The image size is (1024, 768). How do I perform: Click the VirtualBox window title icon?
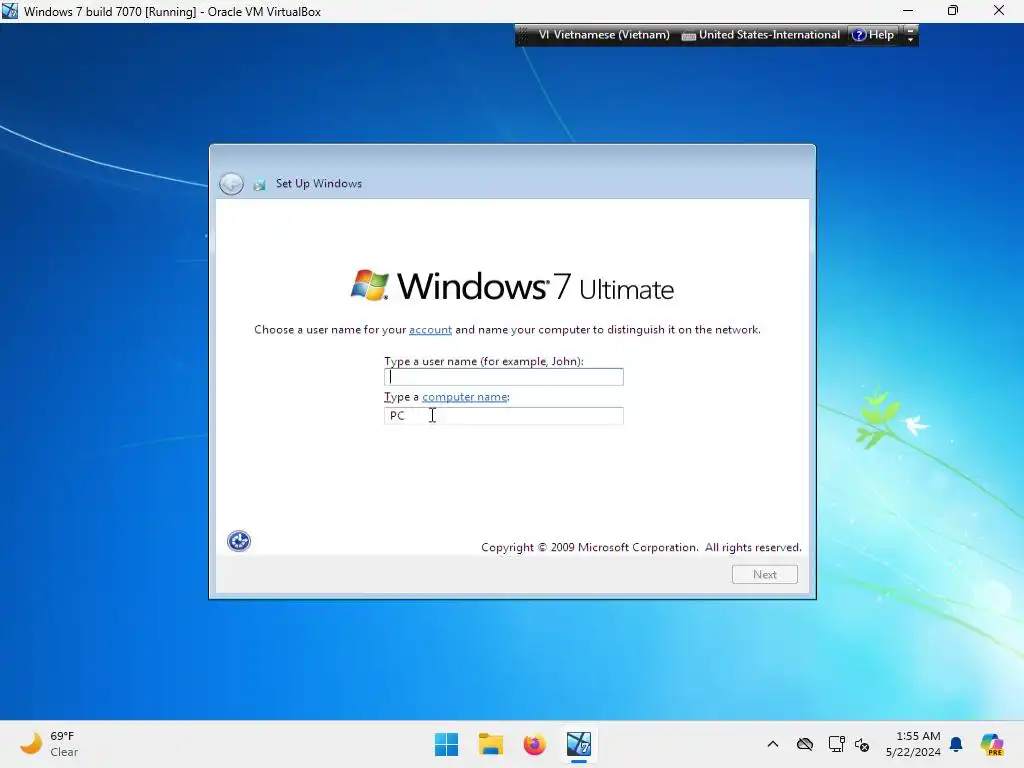tap(10, 11)
